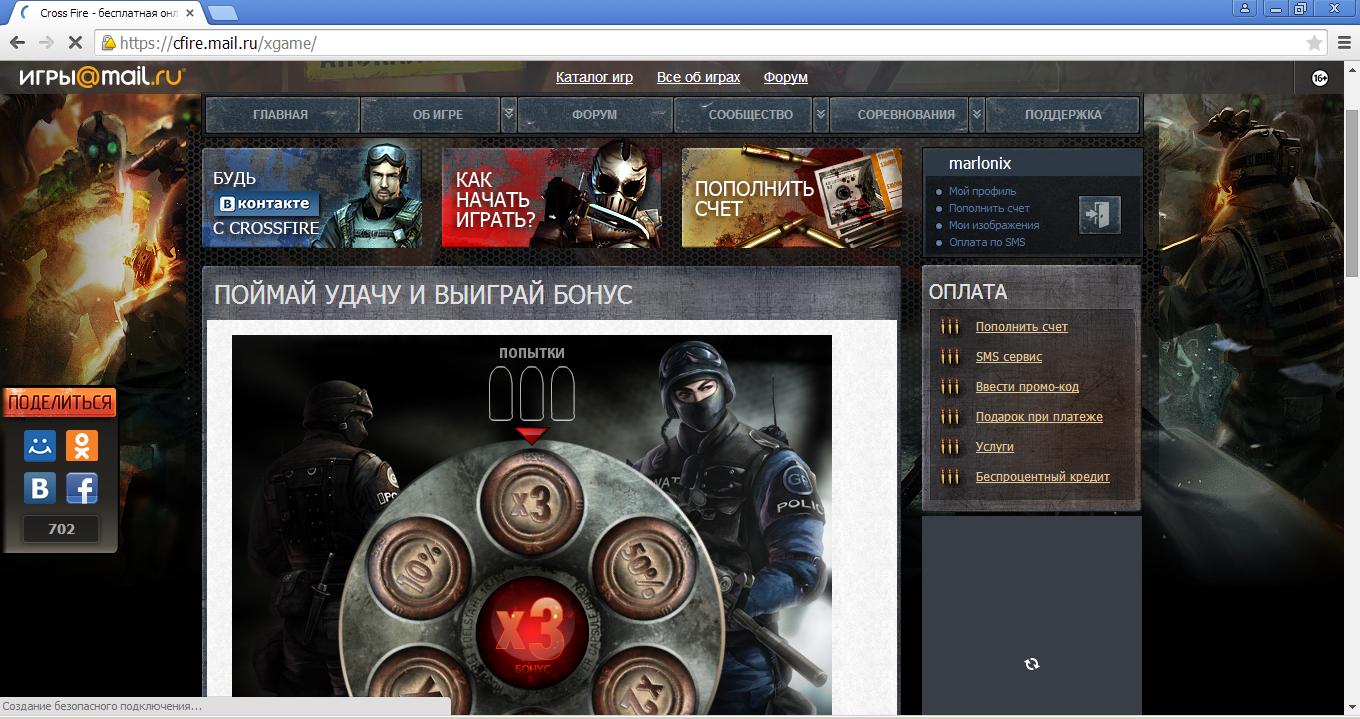Open the Мои изображения link
1360x719 pixels.
[994, 225]
